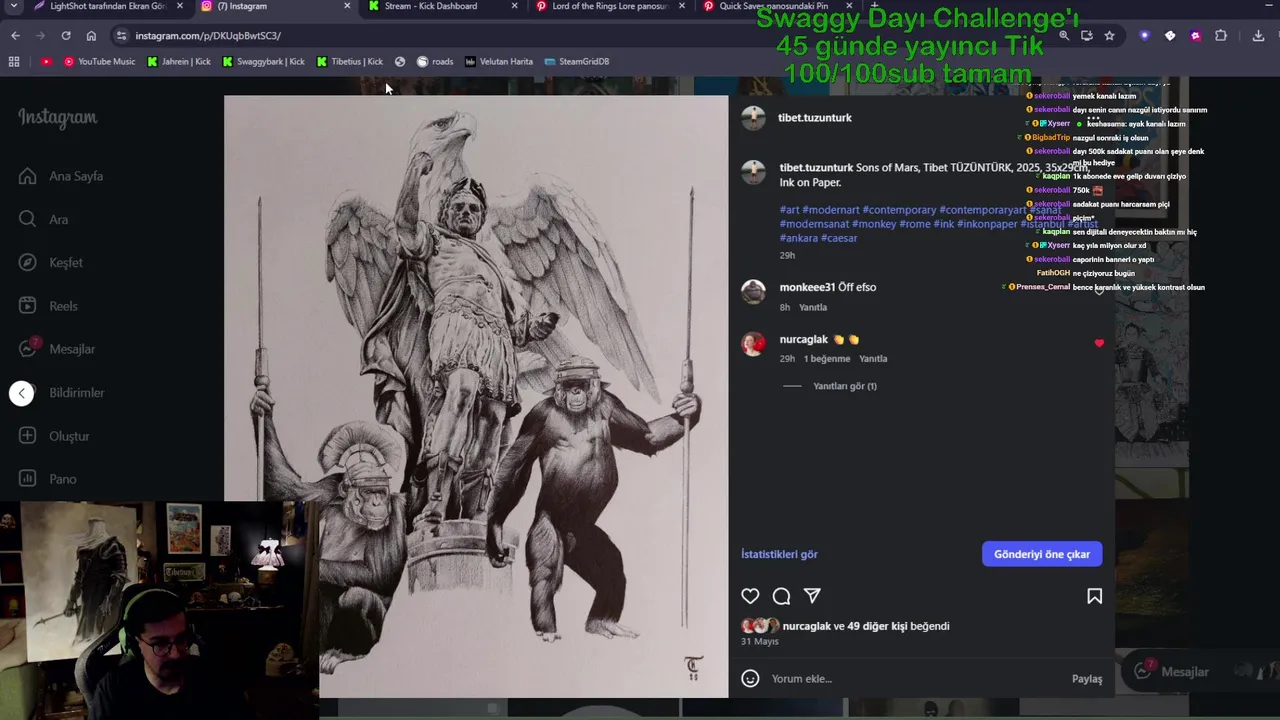Open the apps grid in the bookmarks bar
This screenshot has width=1280, height=720.
(x=14, y=61)
